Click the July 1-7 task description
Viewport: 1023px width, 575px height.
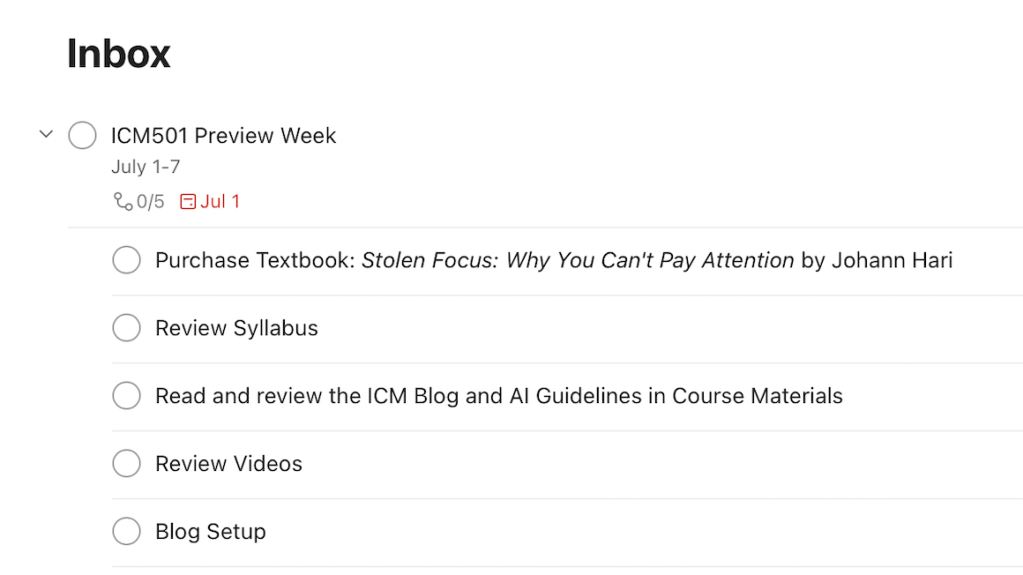coord(145,167)
